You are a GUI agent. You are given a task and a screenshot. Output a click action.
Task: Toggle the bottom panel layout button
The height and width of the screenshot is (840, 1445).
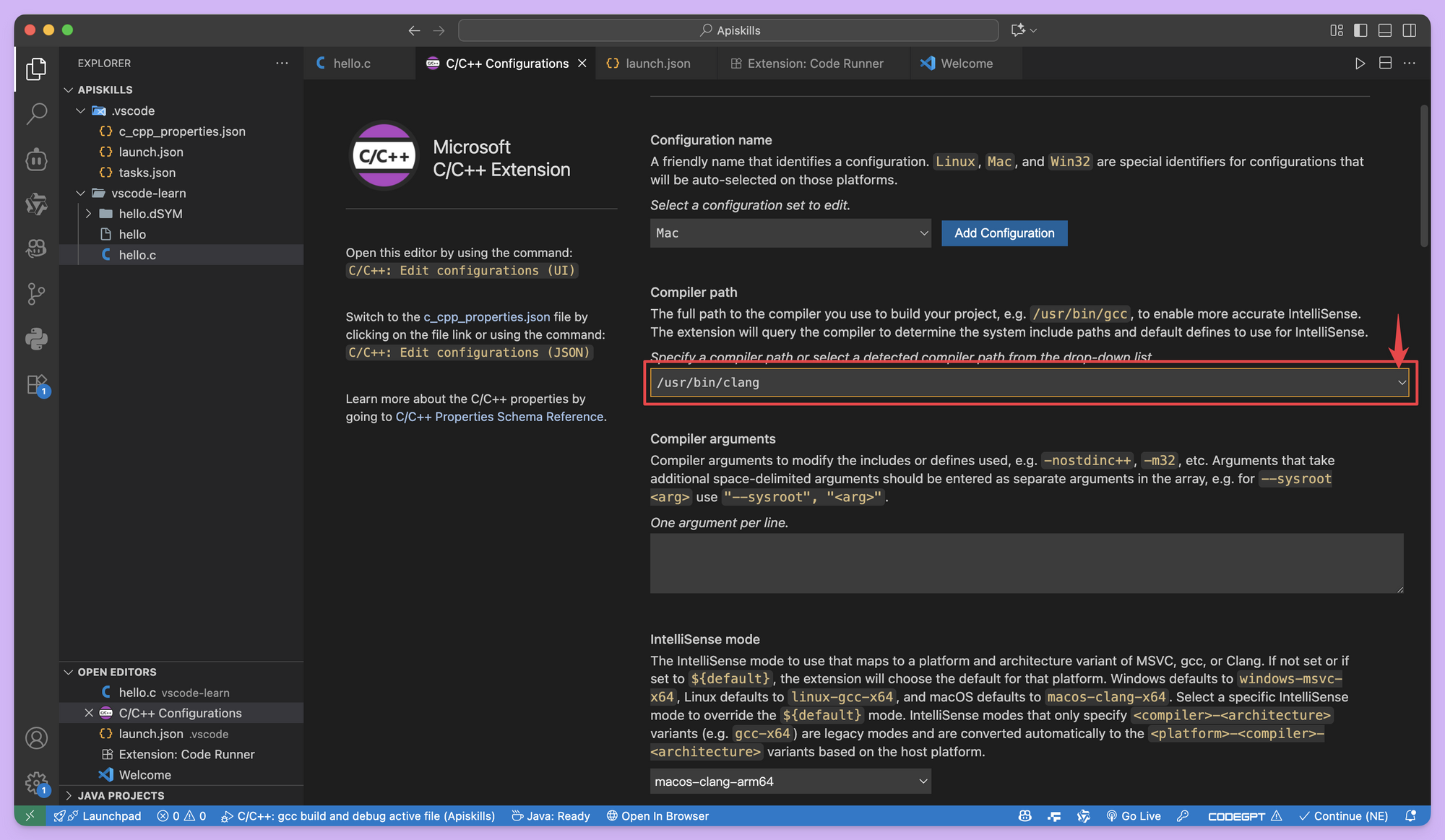(1385, 30)
